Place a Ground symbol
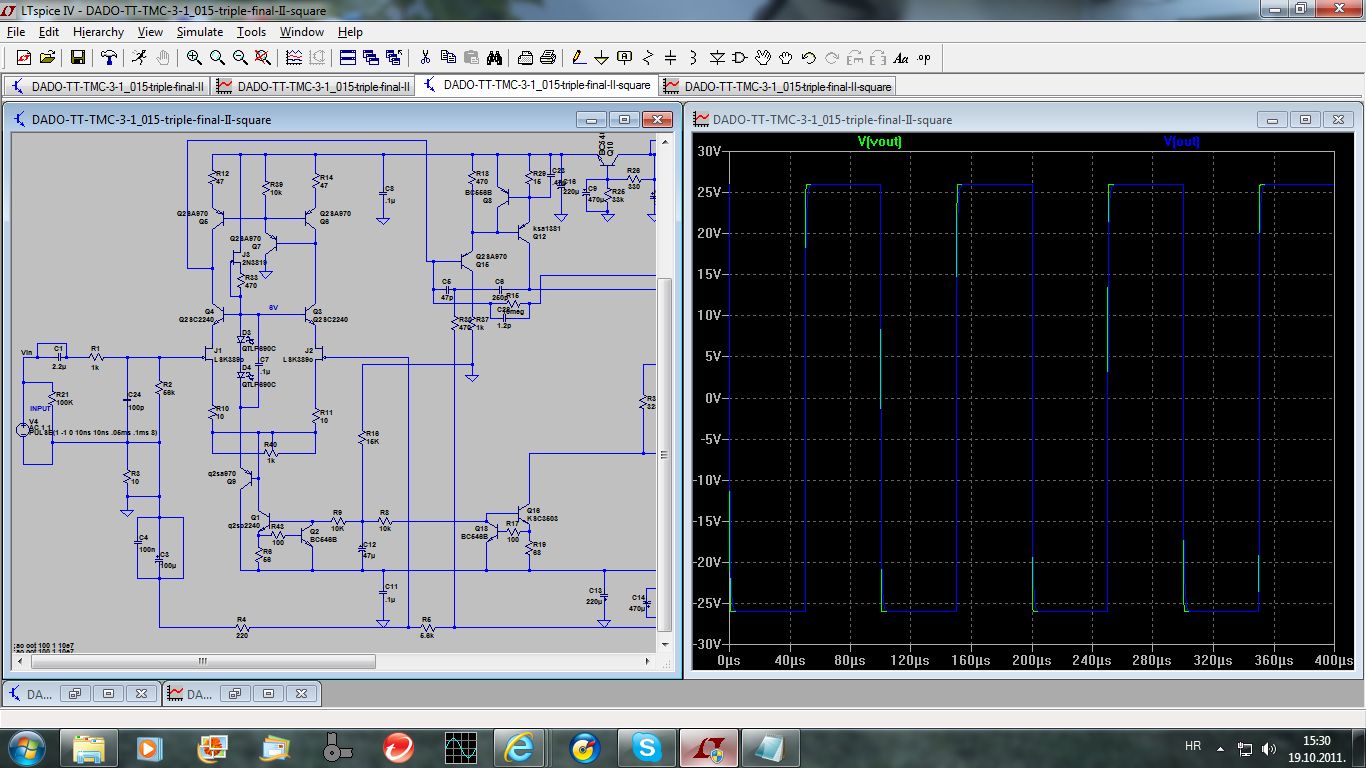The width and height of the screenshot is (1366, 768). point(601,57)
